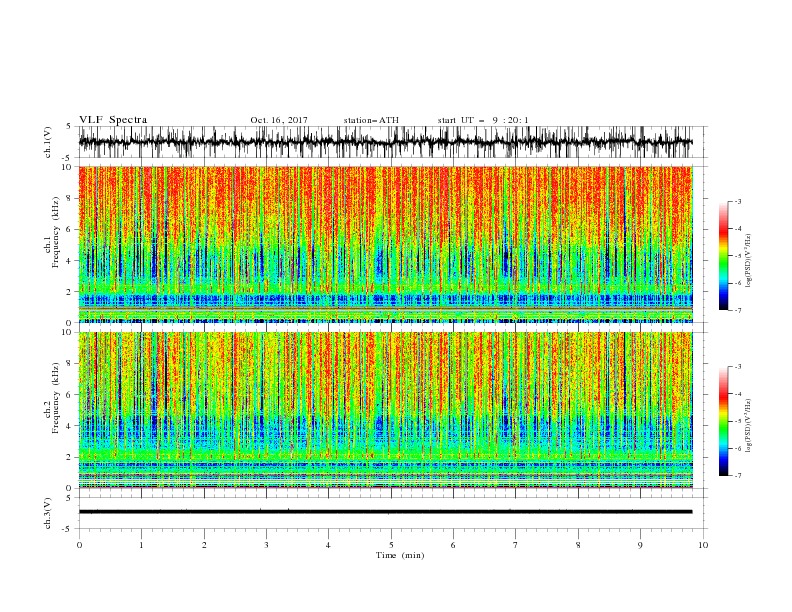Viewport: 792px width, 612px height.
Task: Click the '5' tick on the time axis
Action: point(391,545)
